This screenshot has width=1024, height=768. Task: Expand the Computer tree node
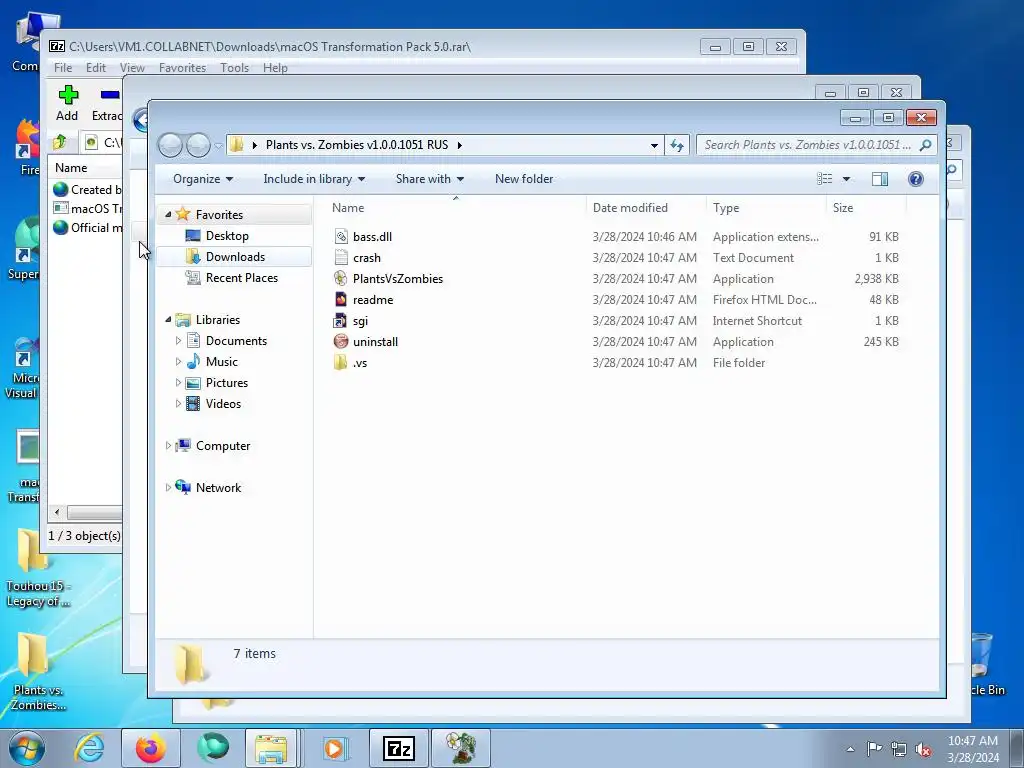point(168,445)
